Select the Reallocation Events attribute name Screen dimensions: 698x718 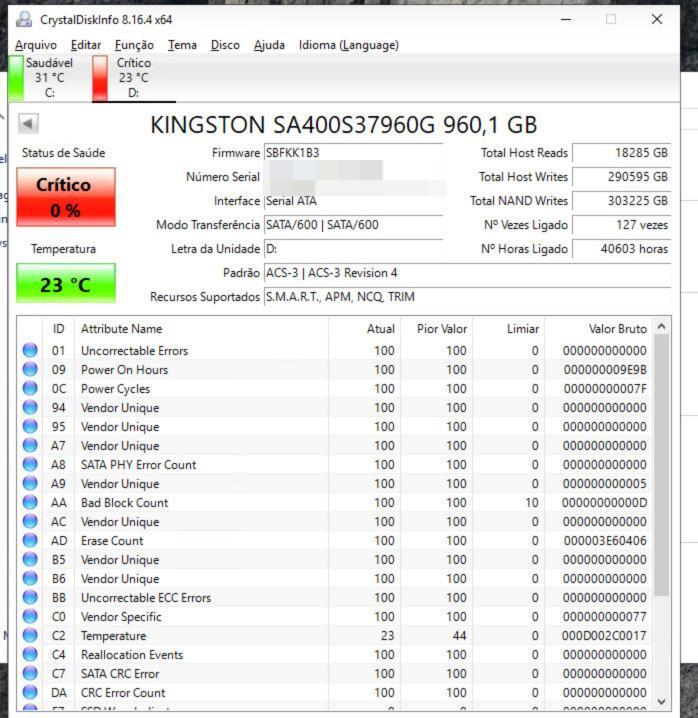pyautogui.click(x=132, y=655)
